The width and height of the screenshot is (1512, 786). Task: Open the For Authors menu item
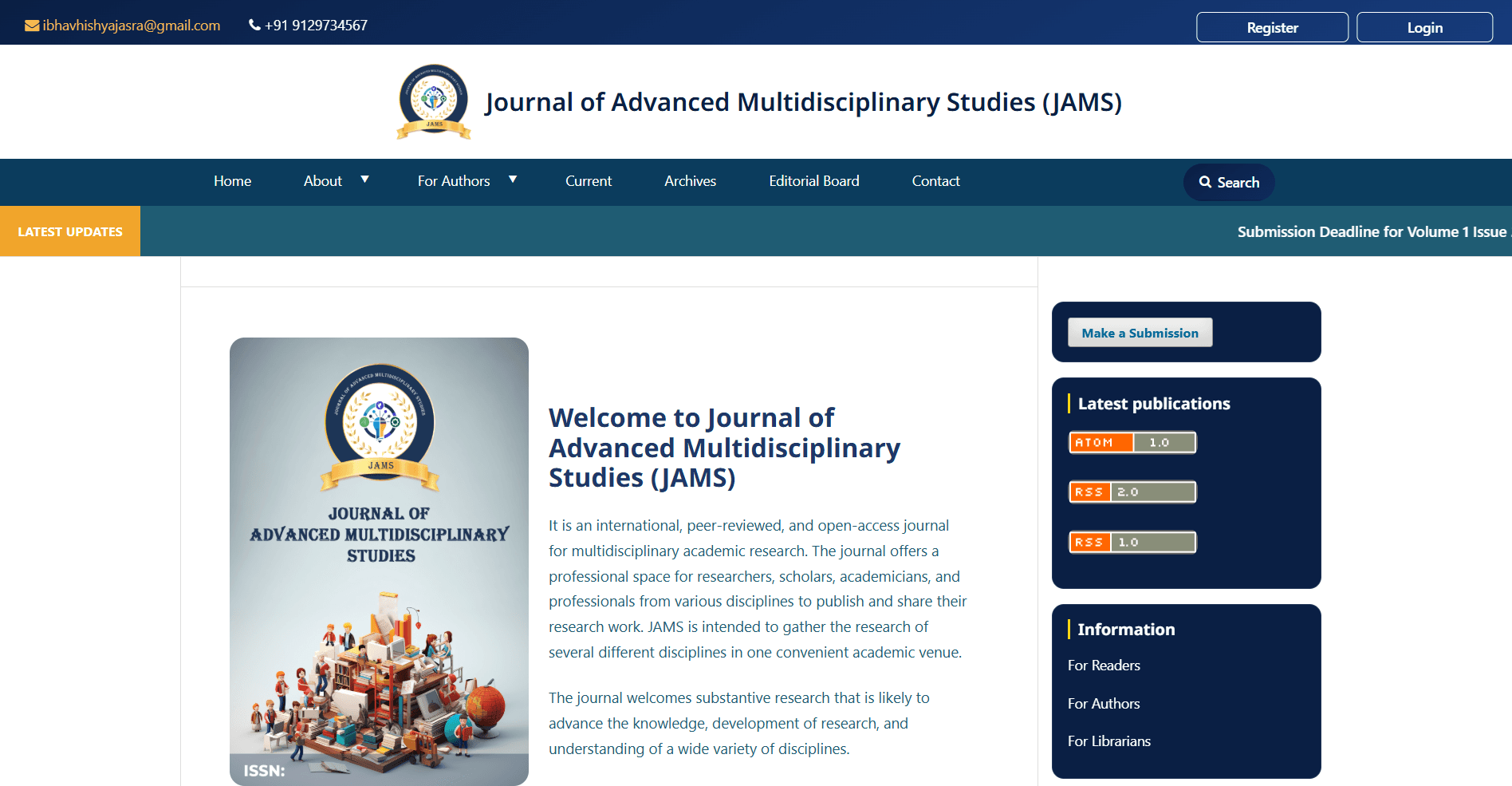tap(454, 181)
